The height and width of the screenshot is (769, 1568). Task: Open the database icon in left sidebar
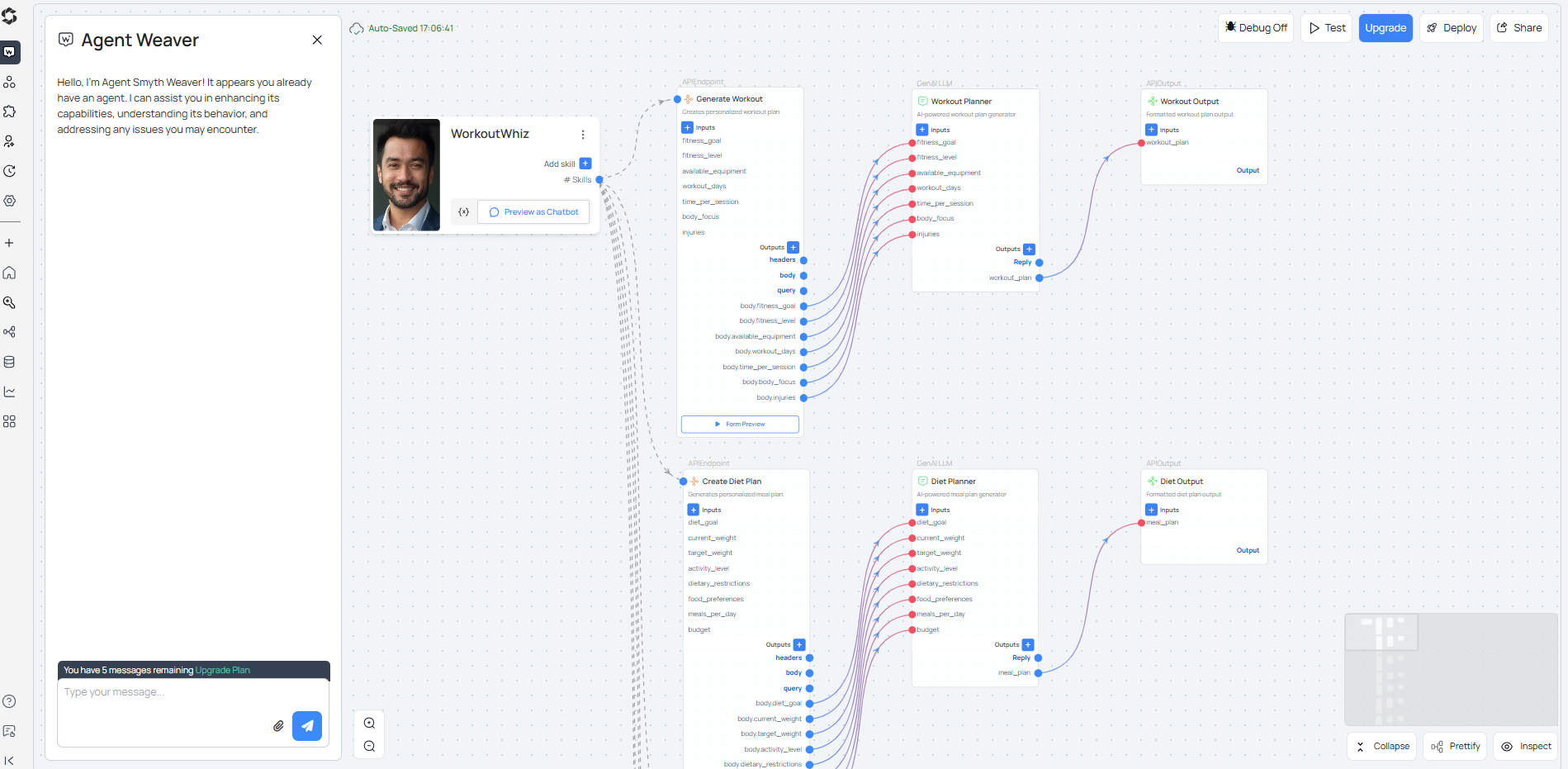(10, 362)
